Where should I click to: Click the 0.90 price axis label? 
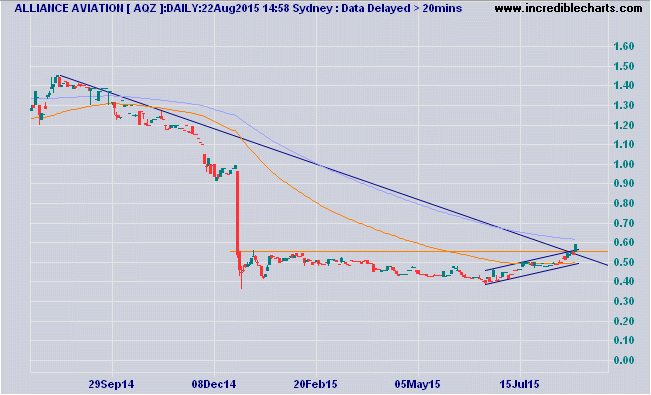624,183
